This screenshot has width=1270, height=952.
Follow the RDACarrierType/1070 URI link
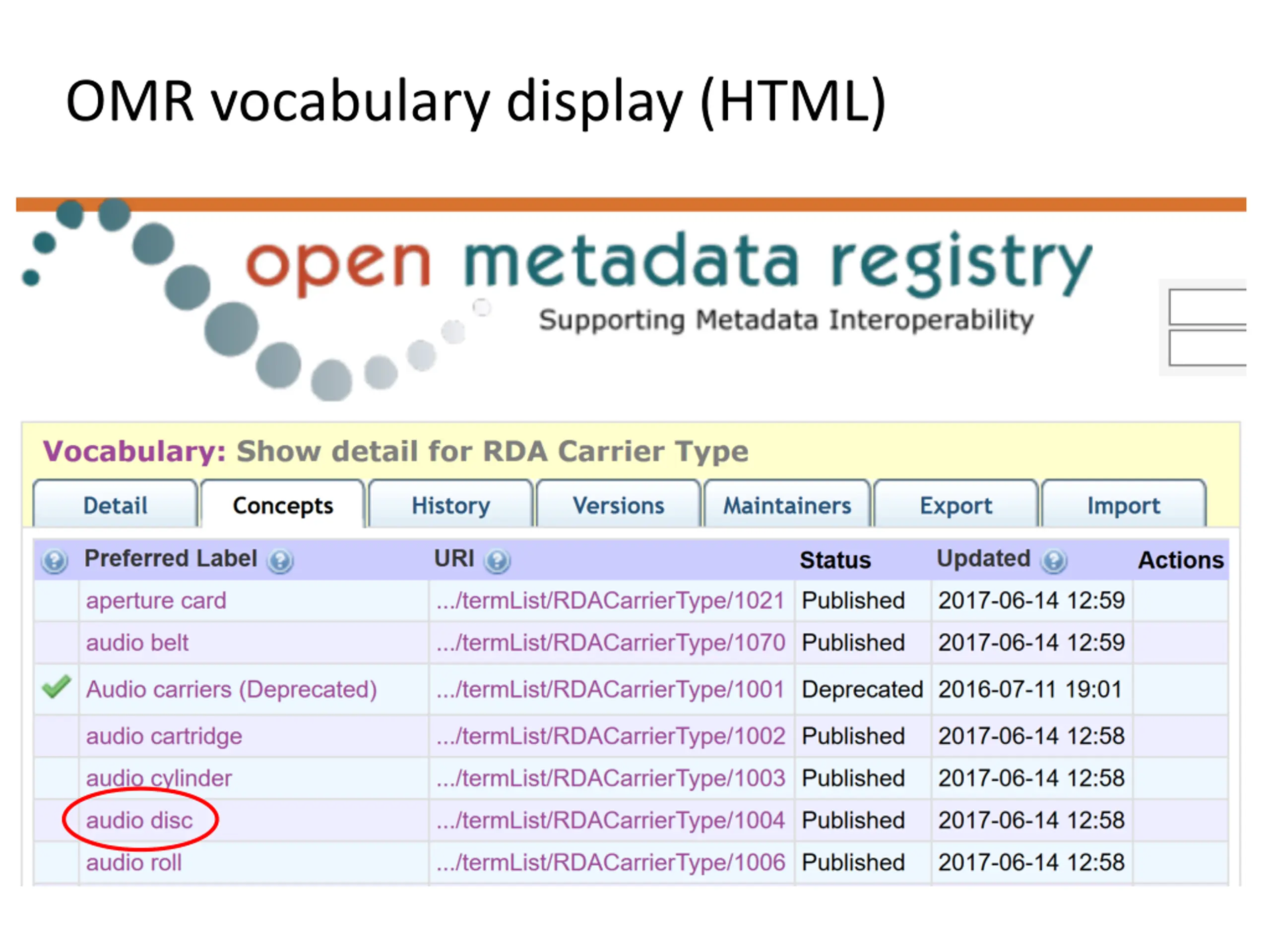coord(610,642)
